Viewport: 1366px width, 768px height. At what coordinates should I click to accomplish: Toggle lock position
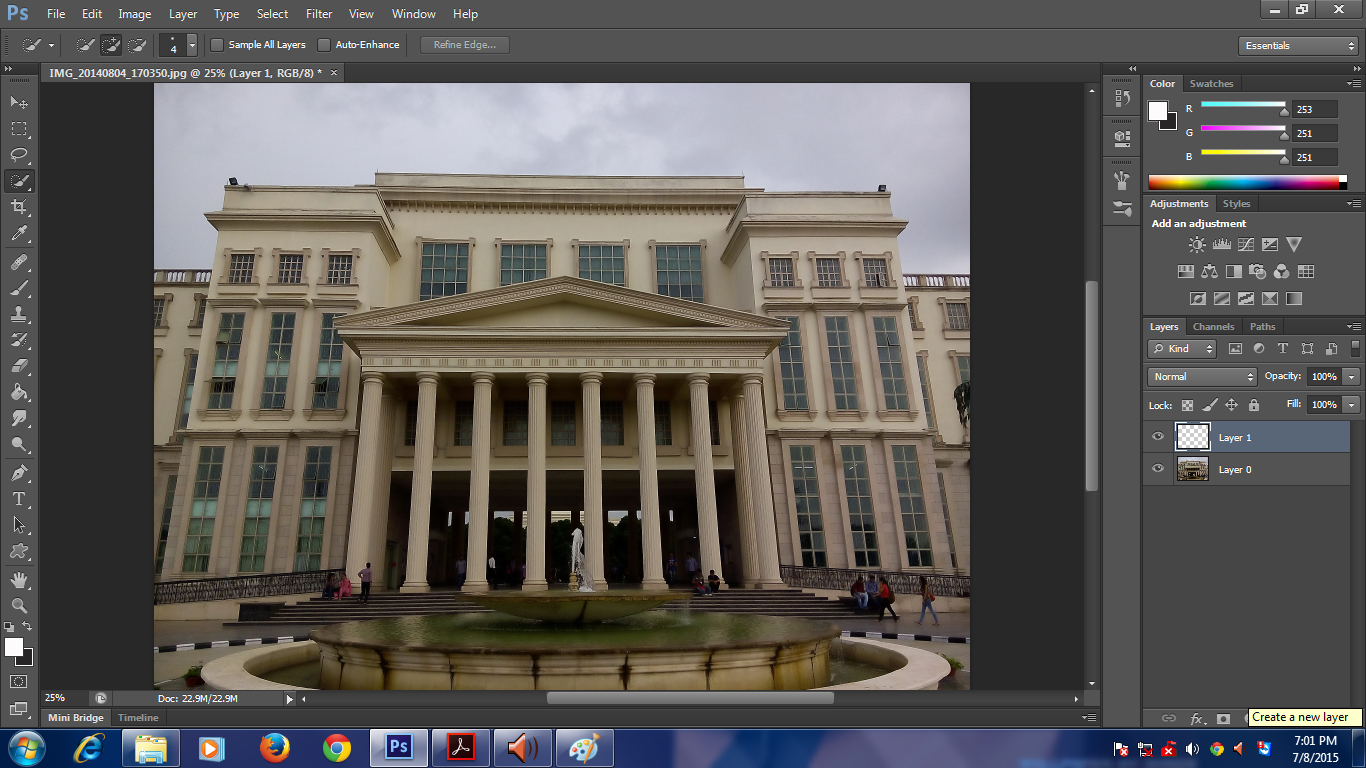coord(1232,405)
